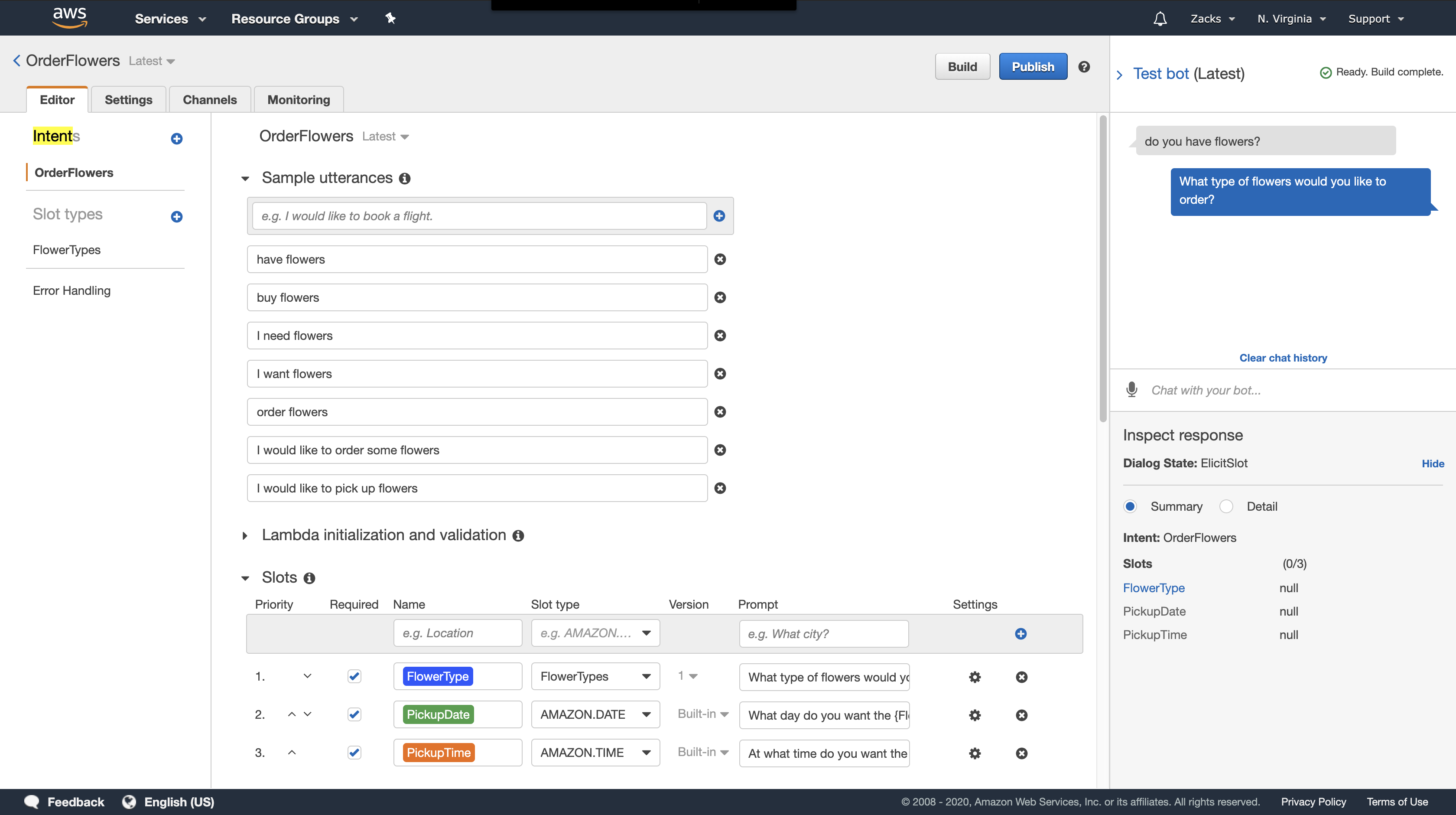Click the help question mark icon
1456x815 pixels.
(x=1083, y=67)
